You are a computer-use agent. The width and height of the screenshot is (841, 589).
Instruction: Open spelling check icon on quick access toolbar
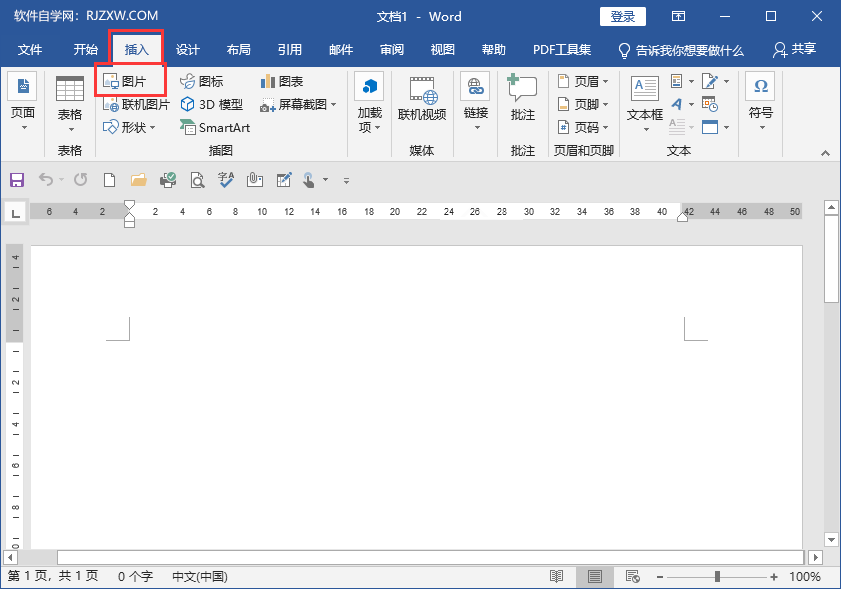pos(225,180)
